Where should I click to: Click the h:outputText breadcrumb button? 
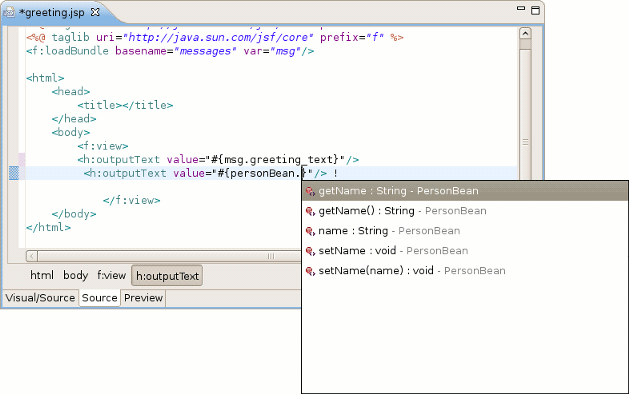167,276
